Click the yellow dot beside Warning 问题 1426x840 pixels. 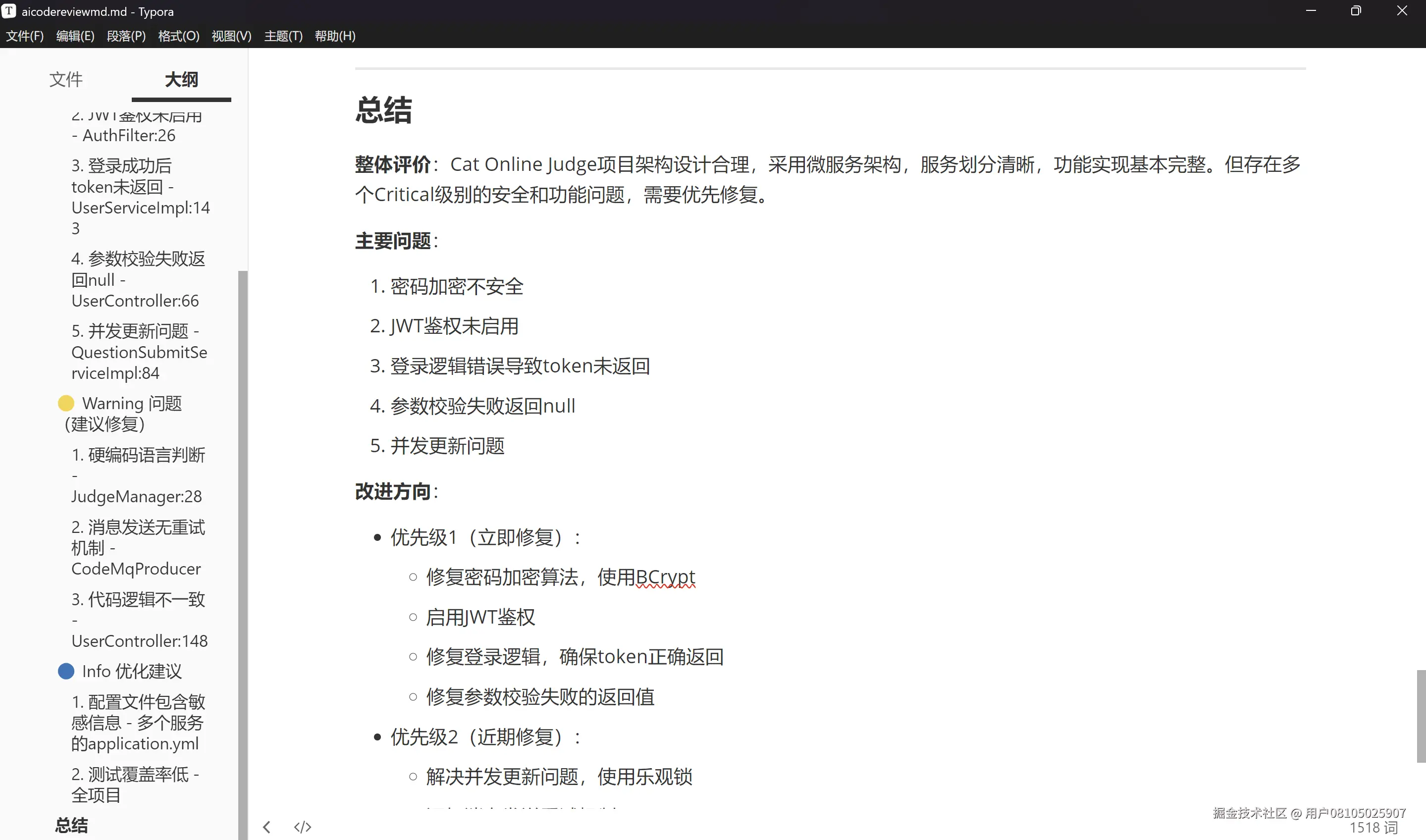pos(66,403)
